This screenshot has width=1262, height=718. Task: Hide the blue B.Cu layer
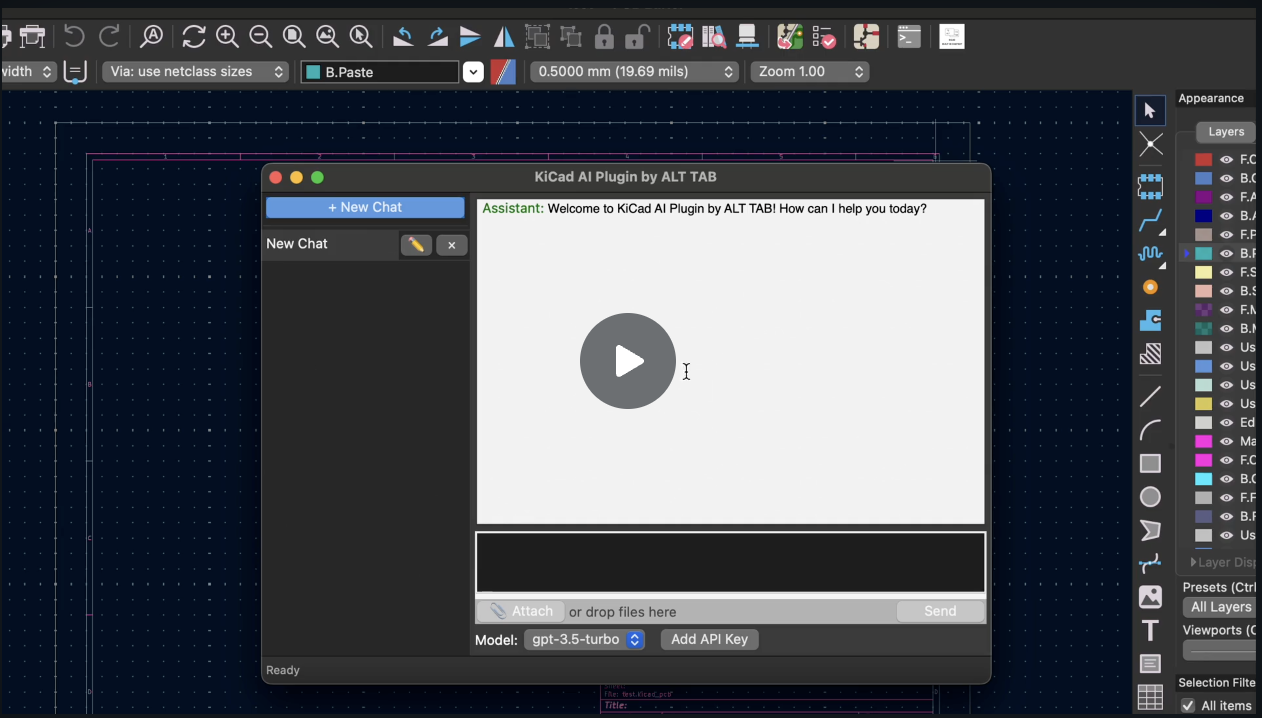click(1226, 178)
